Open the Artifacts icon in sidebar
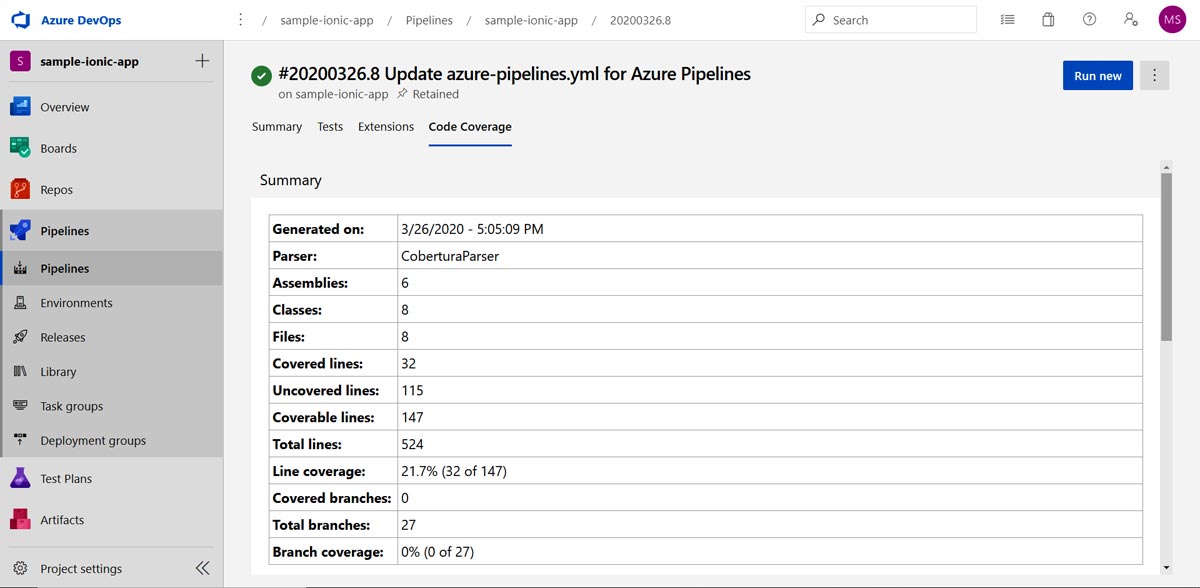Screen dimensions: 1200x588 (x=20, y=519)
